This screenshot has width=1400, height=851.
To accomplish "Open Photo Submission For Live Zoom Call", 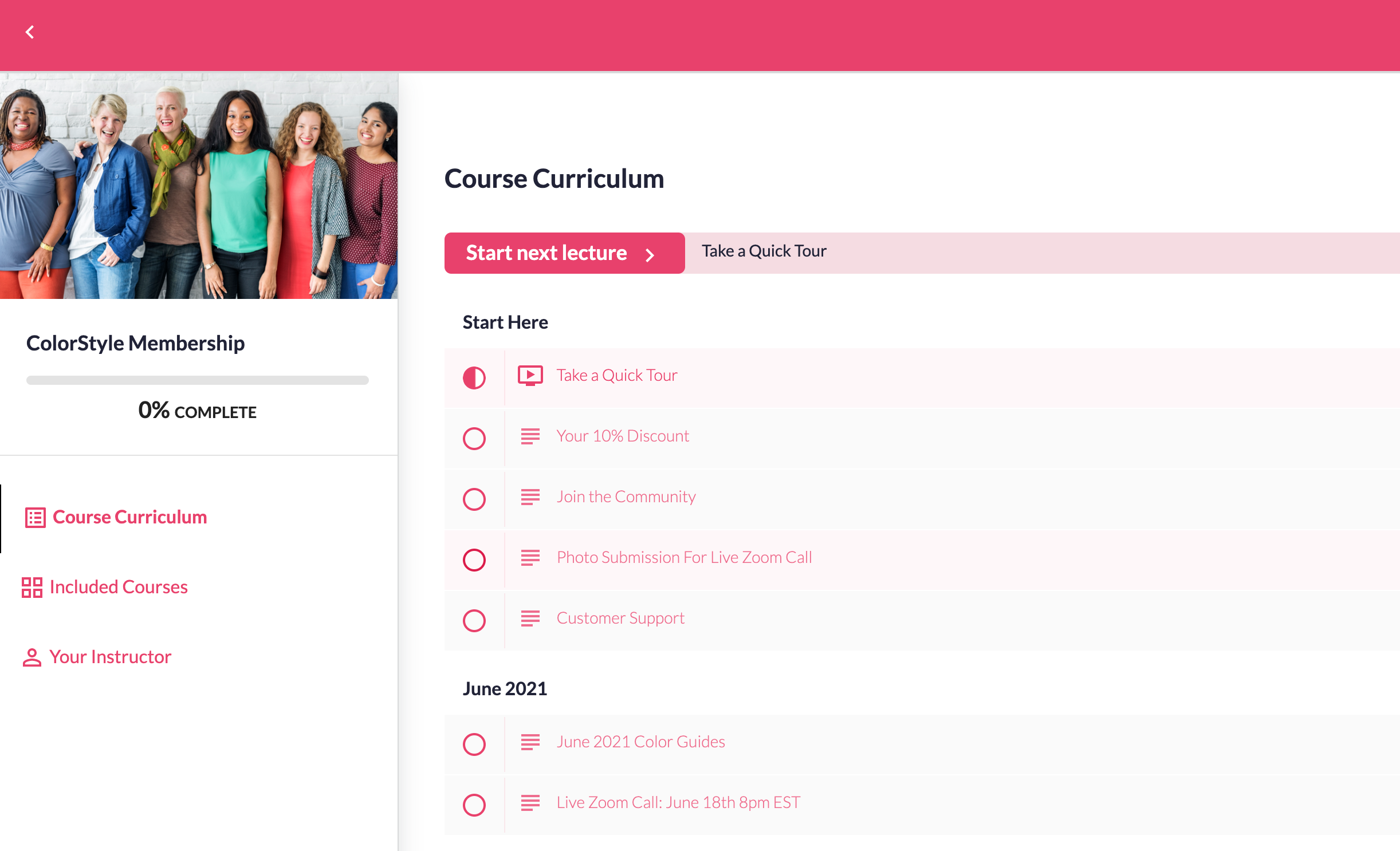I will [684, 557].
